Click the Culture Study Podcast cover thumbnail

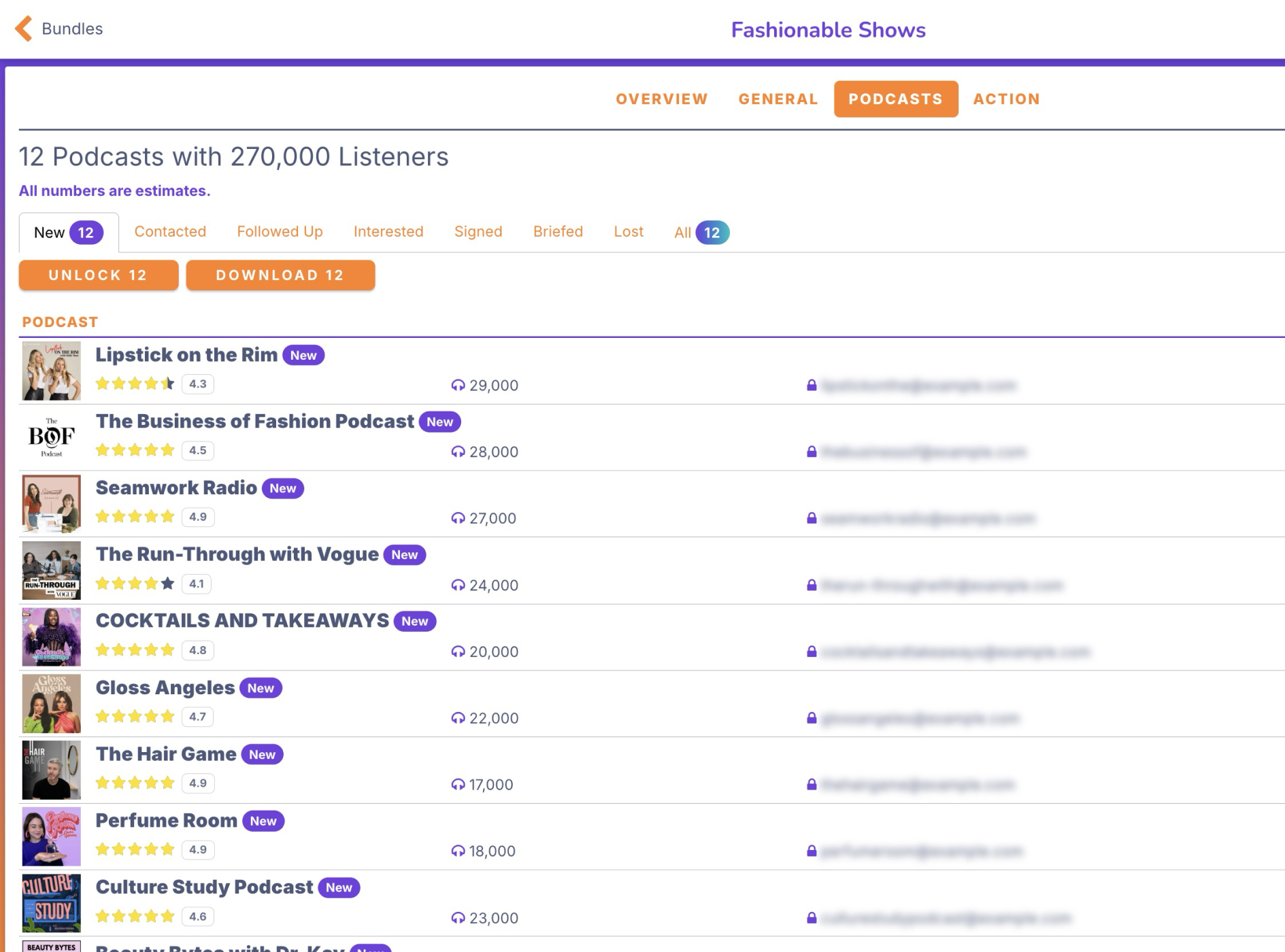pyautogui.click(x=52, y=903)
